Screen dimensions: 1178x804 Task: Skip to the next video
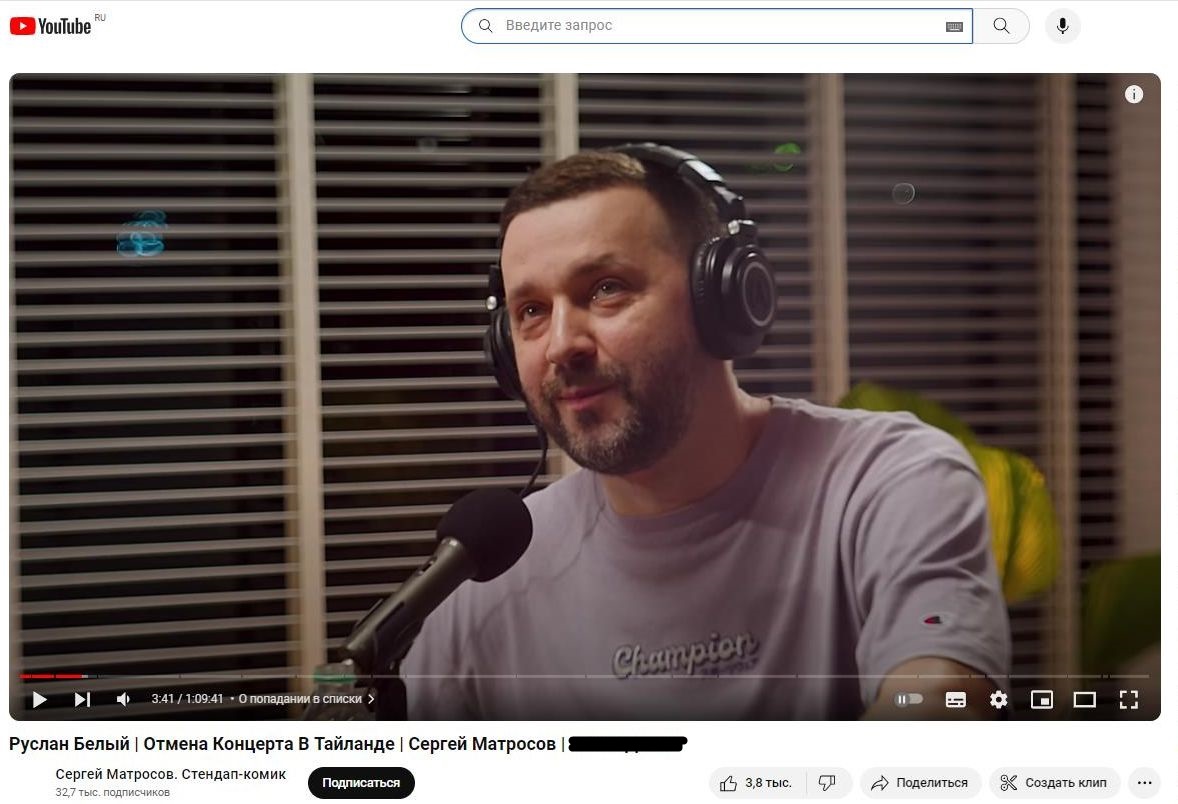[82, 699]
